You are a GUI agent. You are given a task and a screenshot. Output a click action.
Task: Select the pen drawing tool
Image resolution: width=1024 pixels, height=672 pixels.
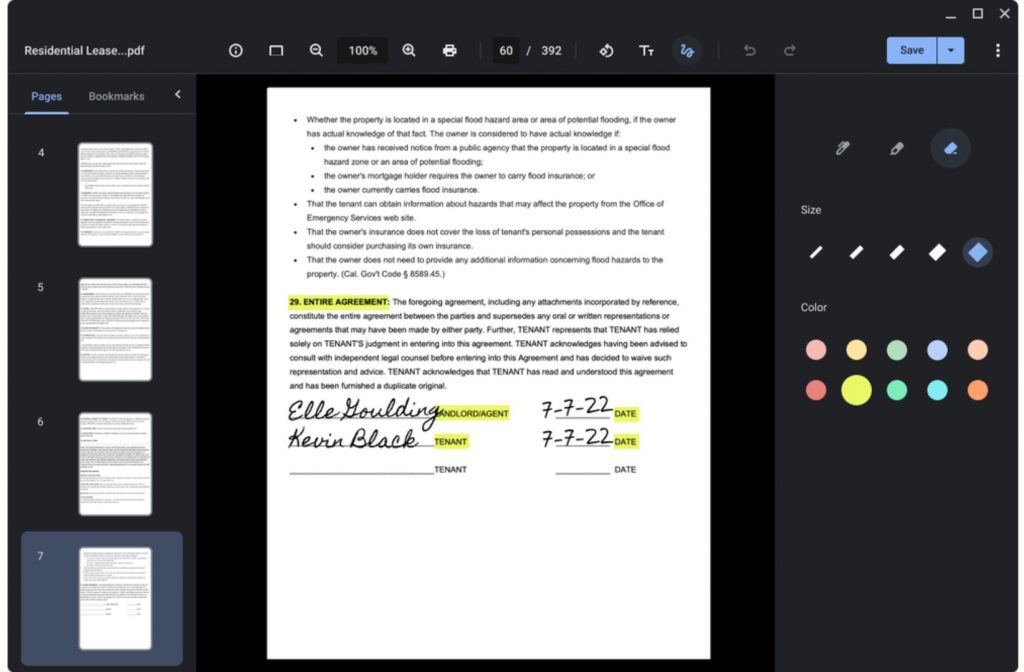(x=842, y=148)
